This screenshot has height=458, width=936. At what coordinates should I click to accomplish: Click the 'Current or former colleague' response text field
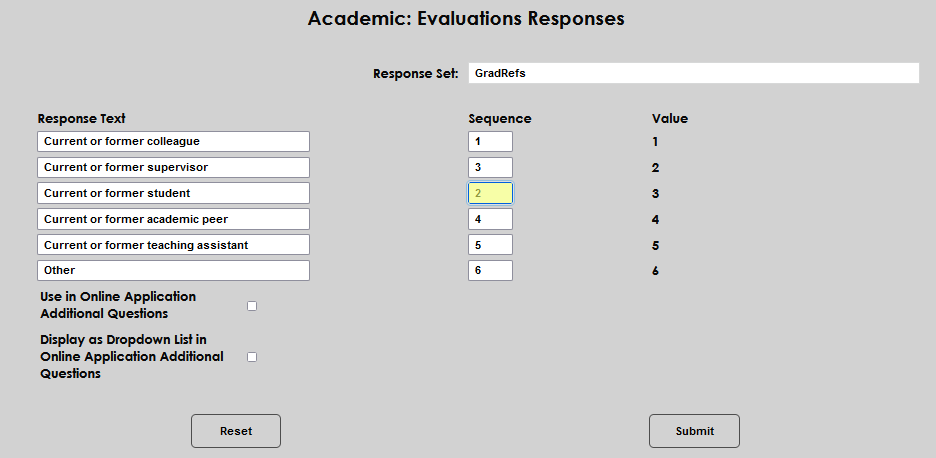pos(174,142)
